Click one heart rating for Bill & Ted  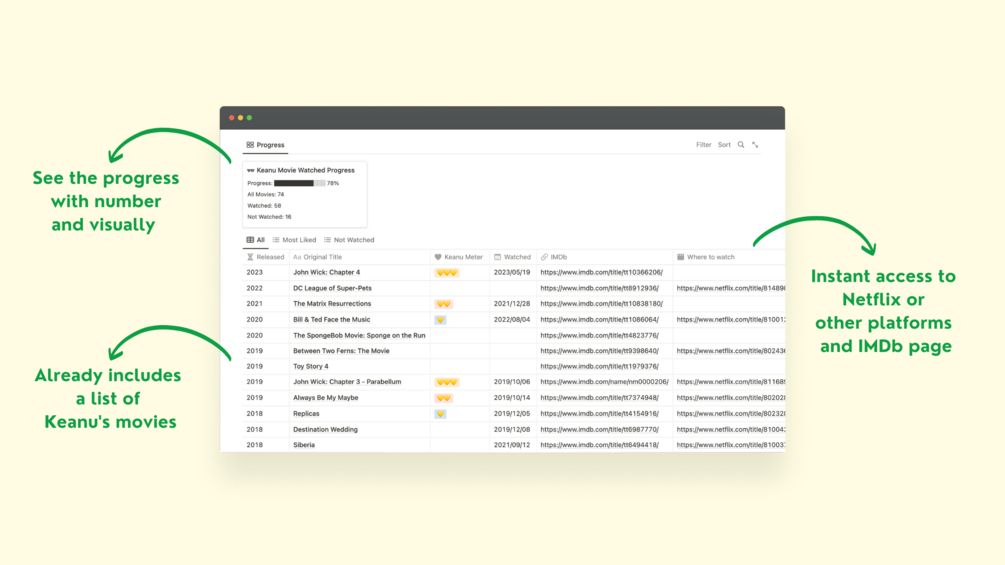[x=440, y=320]
